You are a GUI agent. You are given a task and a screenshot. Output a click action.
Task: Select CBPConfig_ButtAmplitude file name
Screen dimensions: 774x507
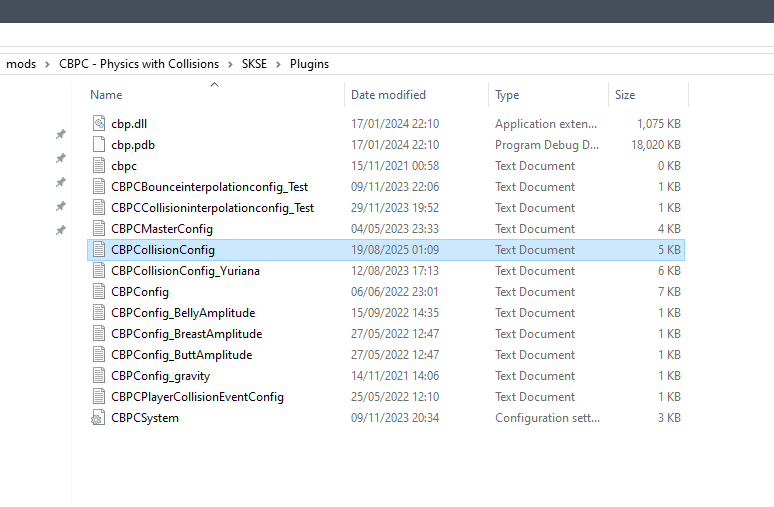182,354
